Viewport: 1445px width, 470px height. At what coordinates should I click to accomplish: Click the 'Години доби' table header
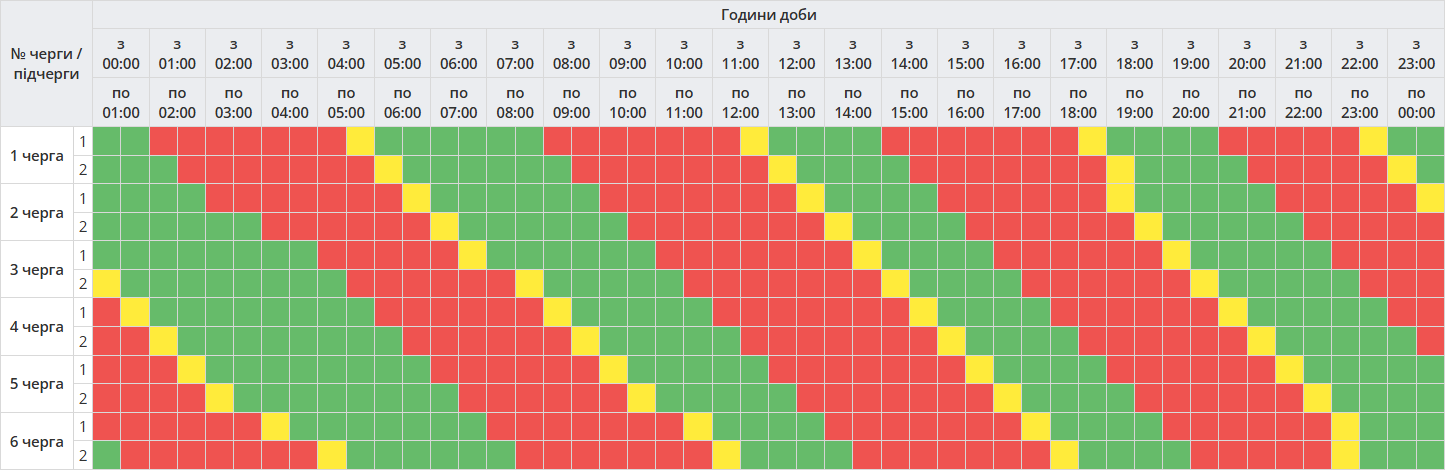click(768, 14)
